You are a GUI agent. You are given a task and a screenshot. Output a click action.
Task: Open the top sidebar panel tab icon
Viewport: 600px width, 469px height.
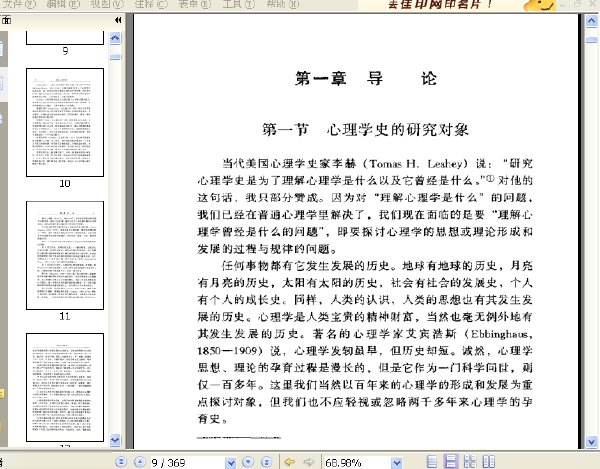tap(2, 48)
